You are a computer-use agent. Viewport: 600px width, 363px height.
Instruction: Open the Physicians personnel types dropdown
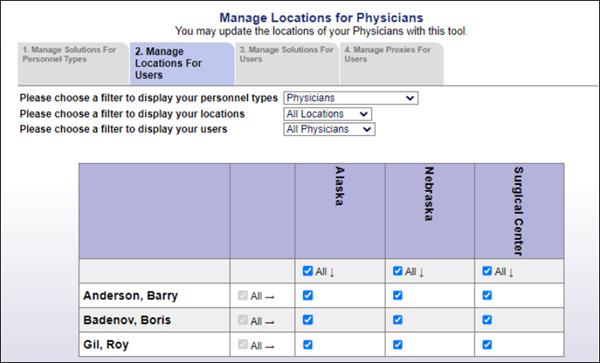coord(351,98)
